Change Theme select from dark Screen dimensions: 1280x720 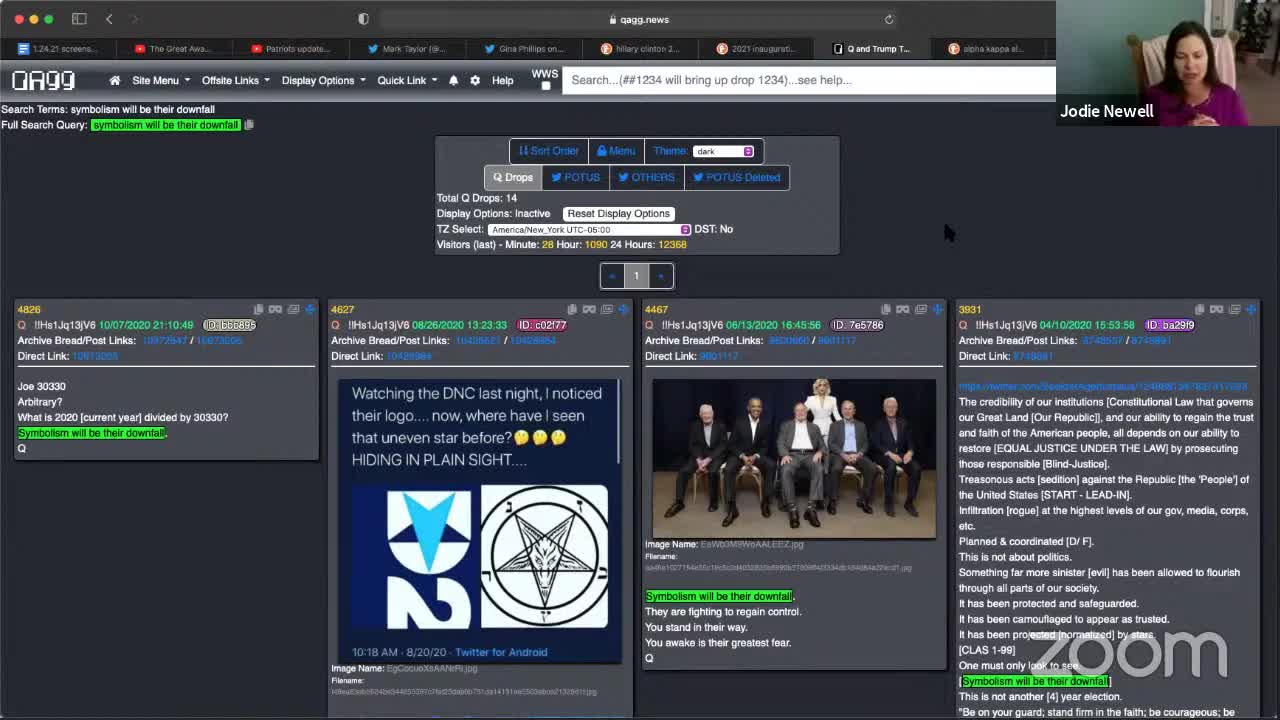click(723, 151)
